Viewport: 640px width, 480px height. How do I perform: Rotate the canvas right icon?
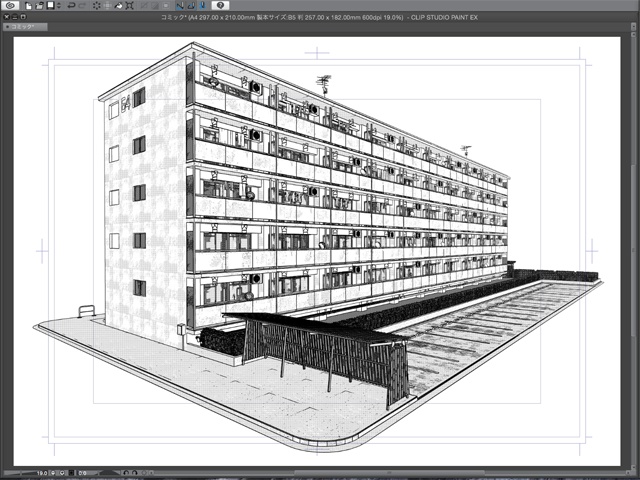(135, 473)
